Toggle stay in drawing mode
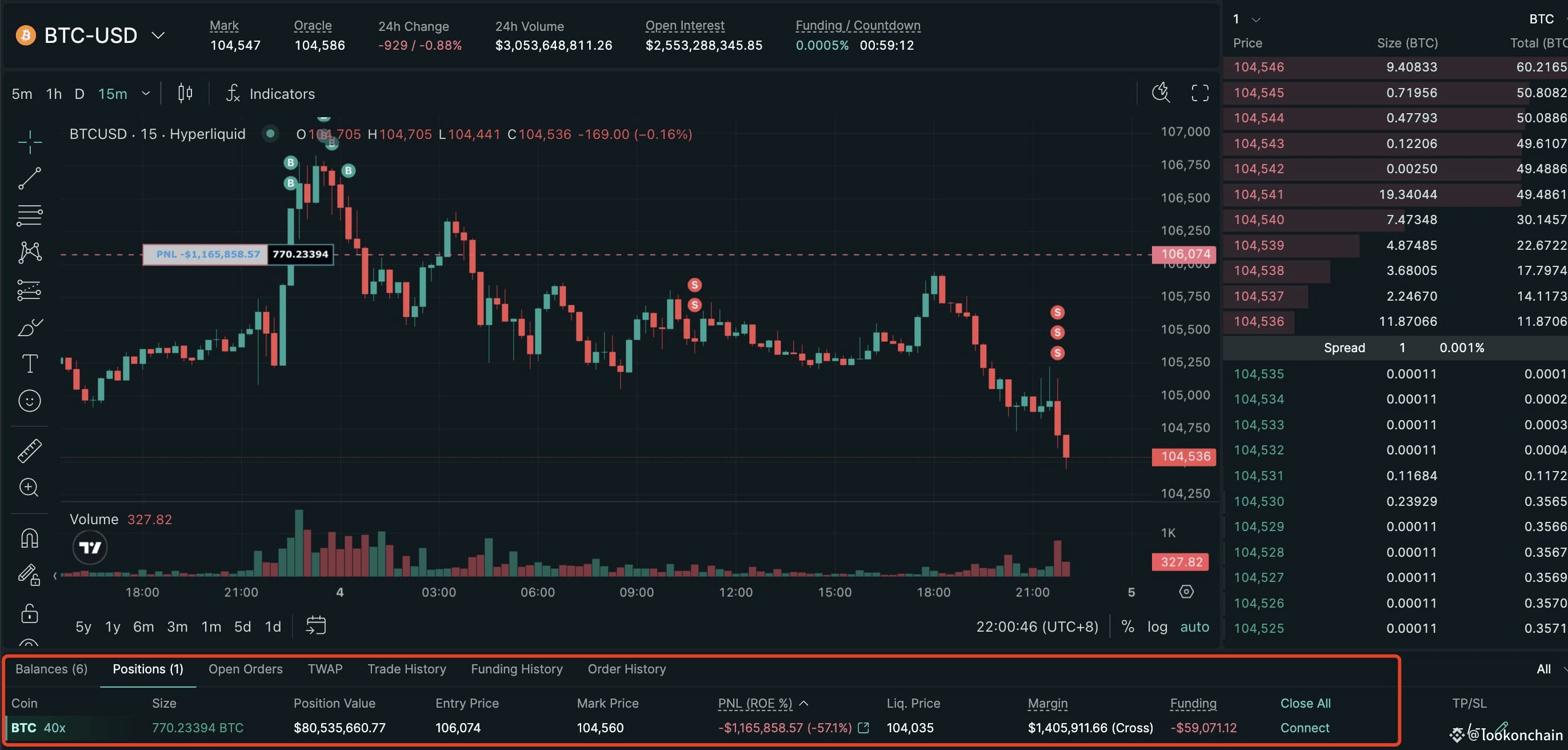Image resolution: width=1568 pixels, height=750 pixels. click(30, 575)
